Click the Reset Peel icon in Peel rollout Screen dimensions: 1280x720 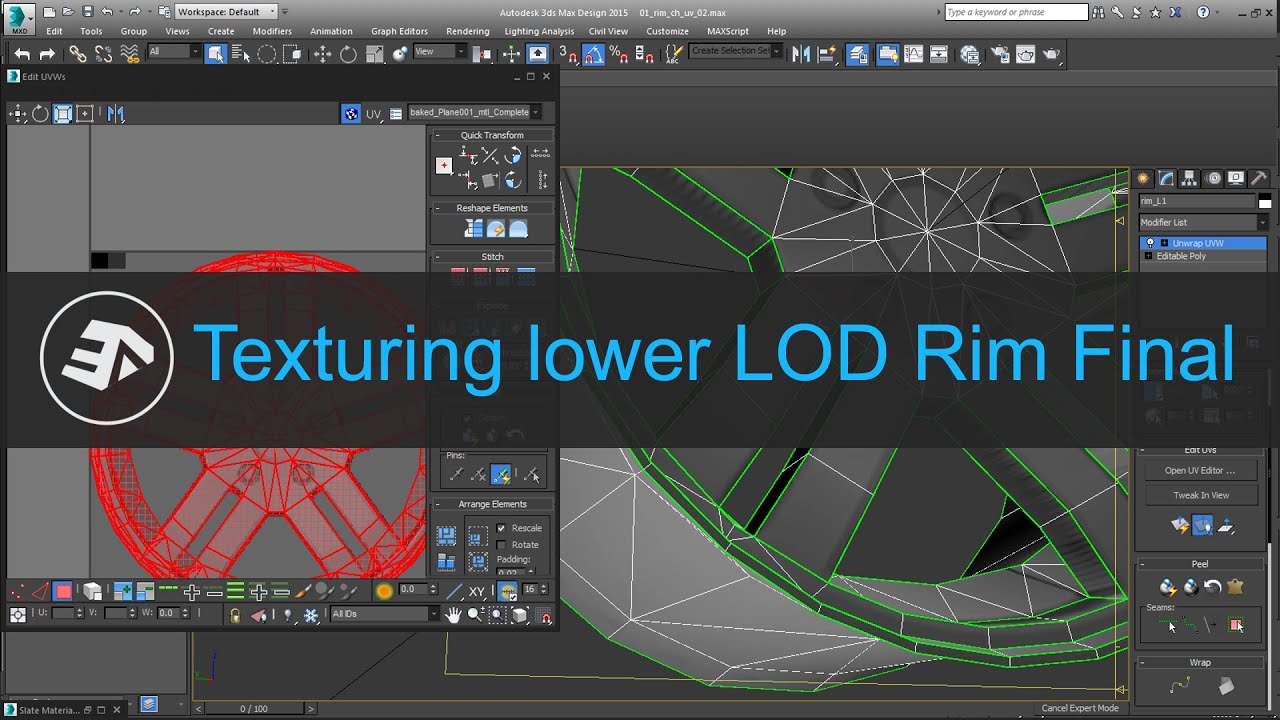coord(1212,587)
